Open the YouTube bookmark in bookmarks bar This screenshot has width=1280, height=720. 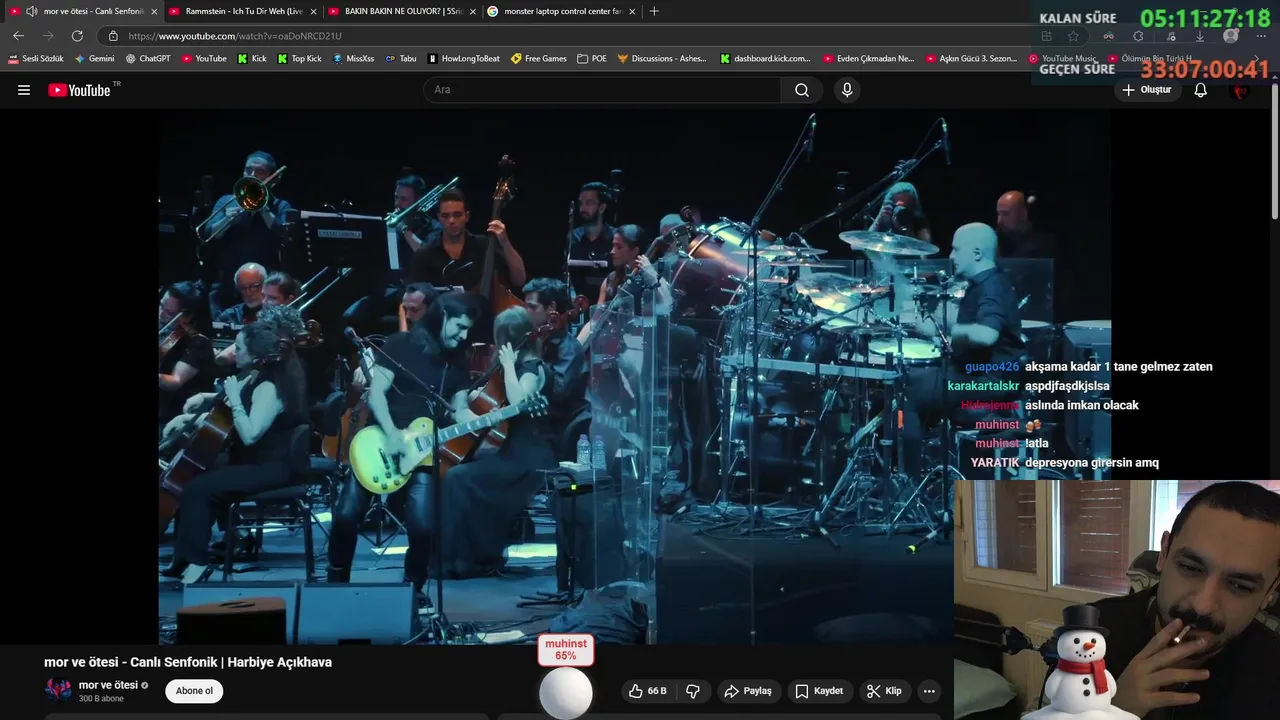pos(204,59)
